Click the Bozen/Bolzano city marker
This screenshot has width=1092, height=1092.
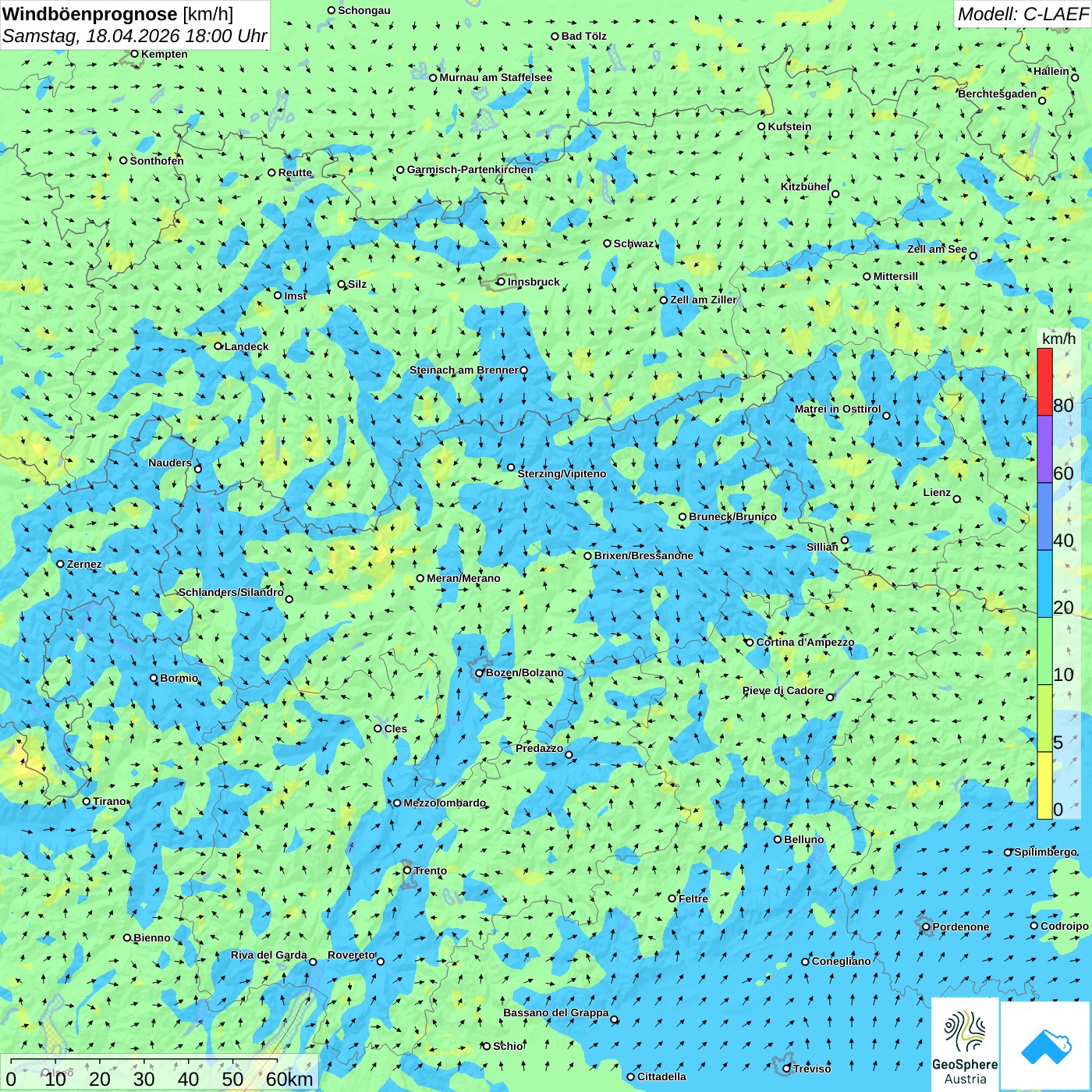point(480,673)
